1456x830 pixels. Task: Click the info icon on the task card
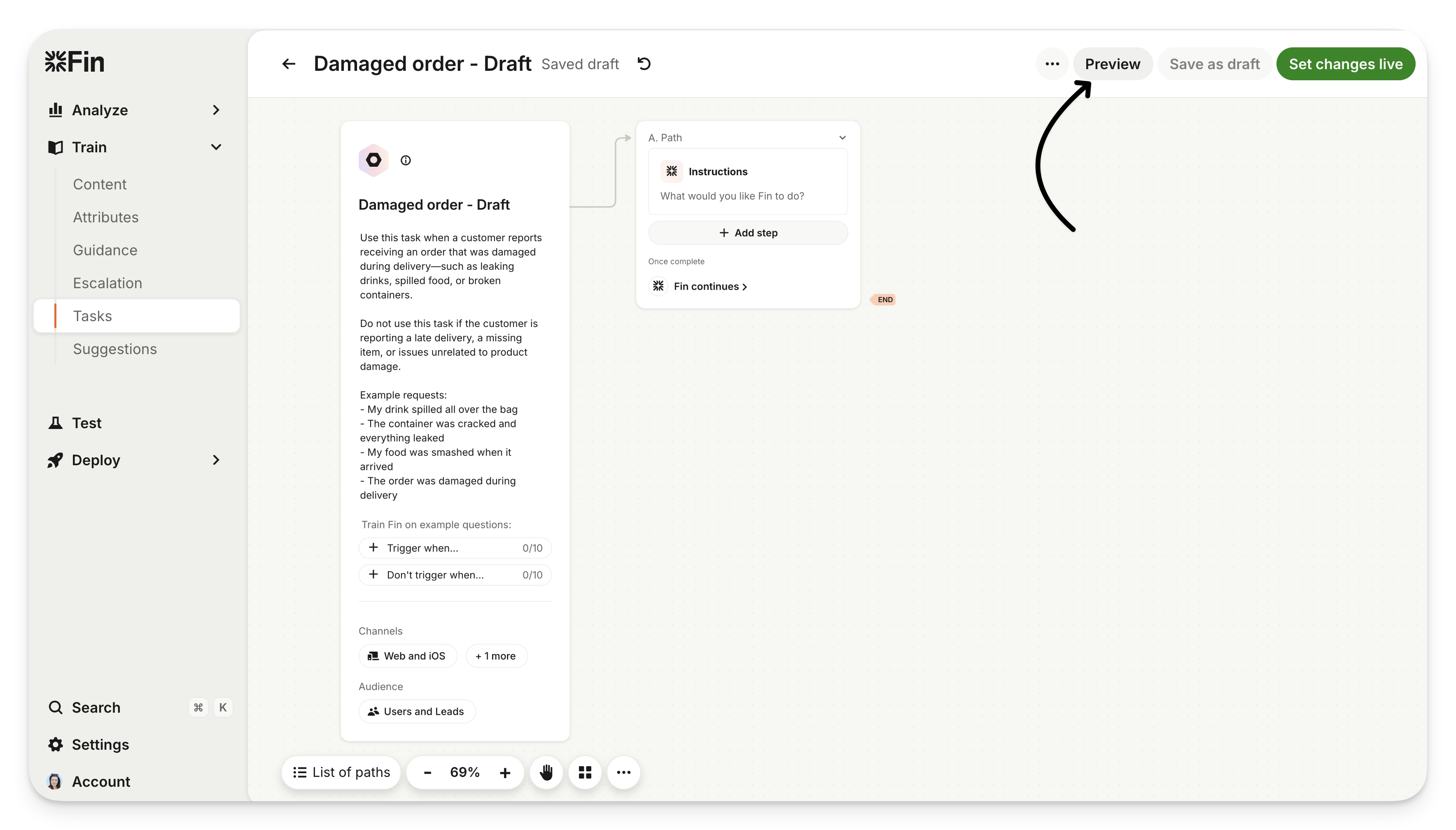coord(405,160)
